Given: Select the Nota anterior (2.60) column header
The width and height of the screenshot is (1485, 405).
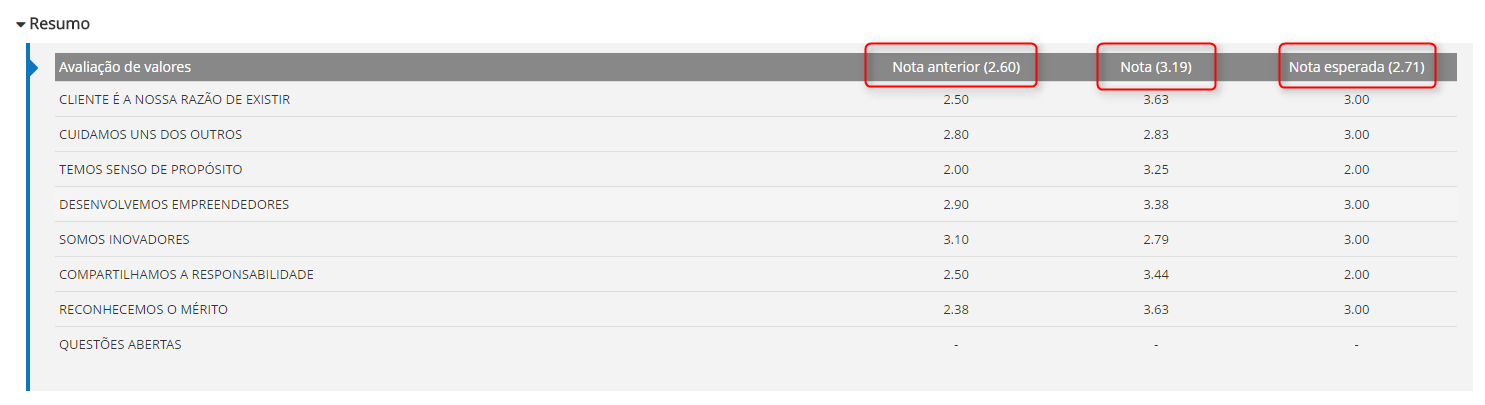Looking at the screenshot, I should click(956, 67).
